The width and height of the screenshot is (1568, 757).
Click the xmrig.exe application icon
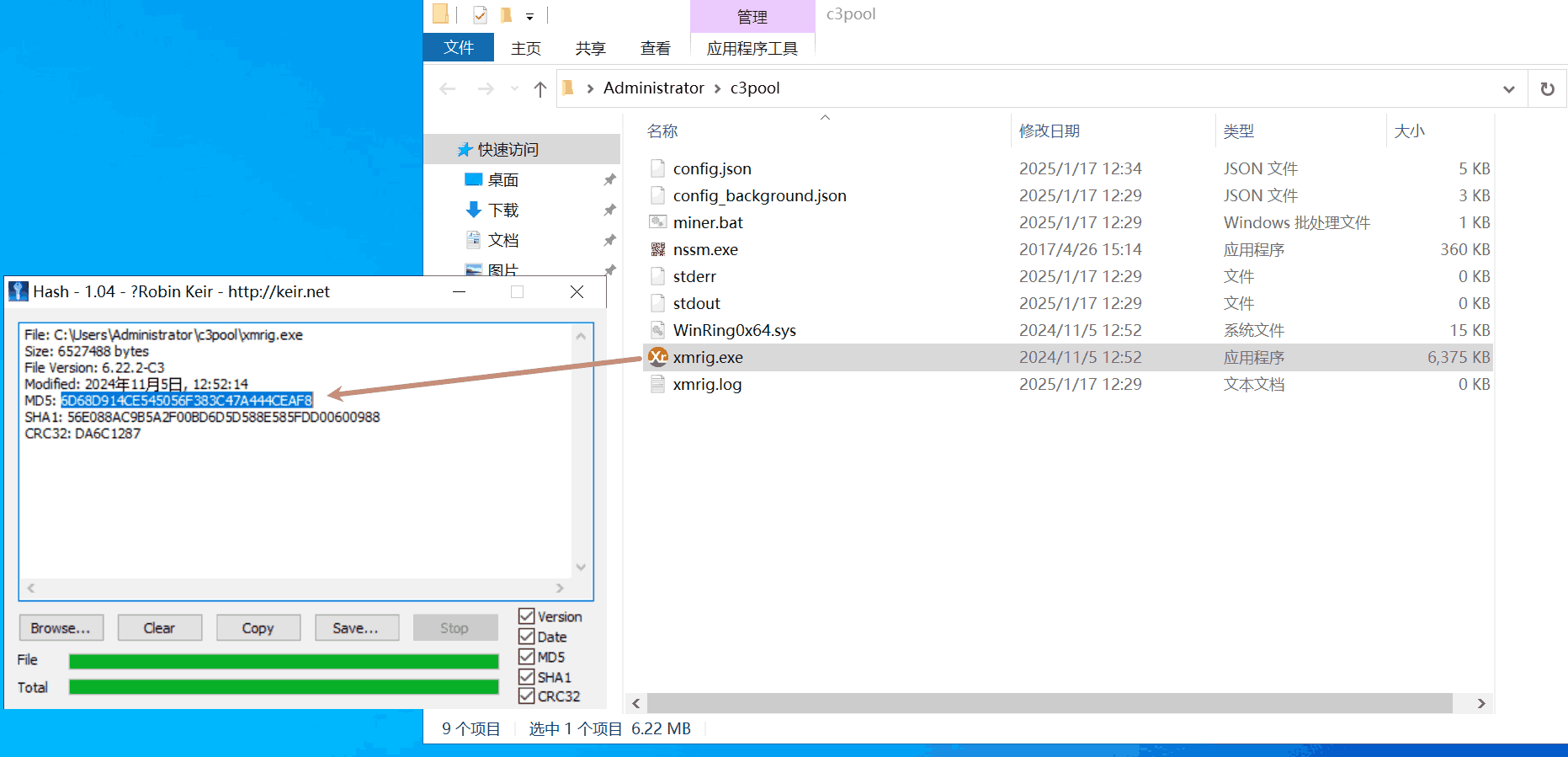(x=658, y=357)
